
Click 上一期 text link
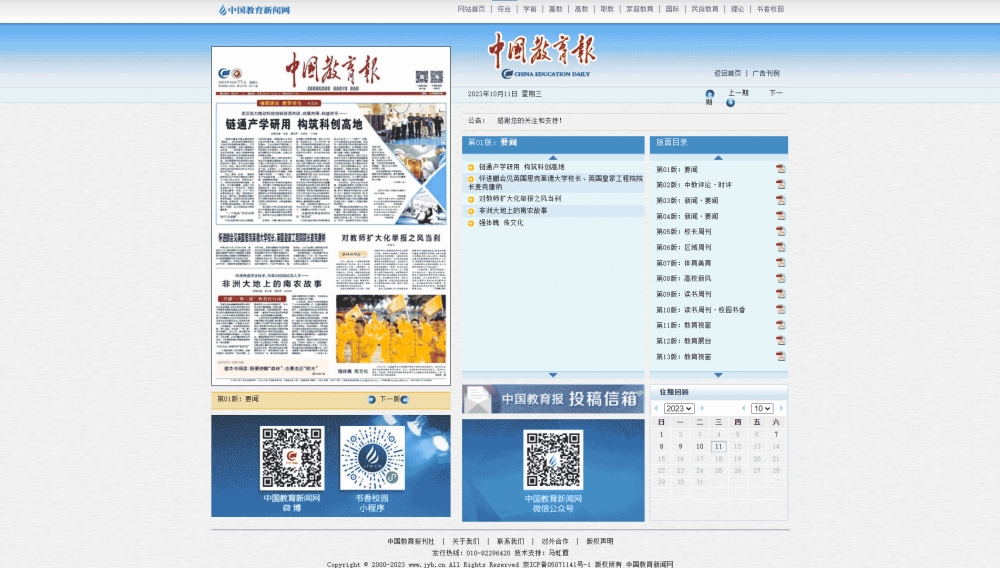738,93
